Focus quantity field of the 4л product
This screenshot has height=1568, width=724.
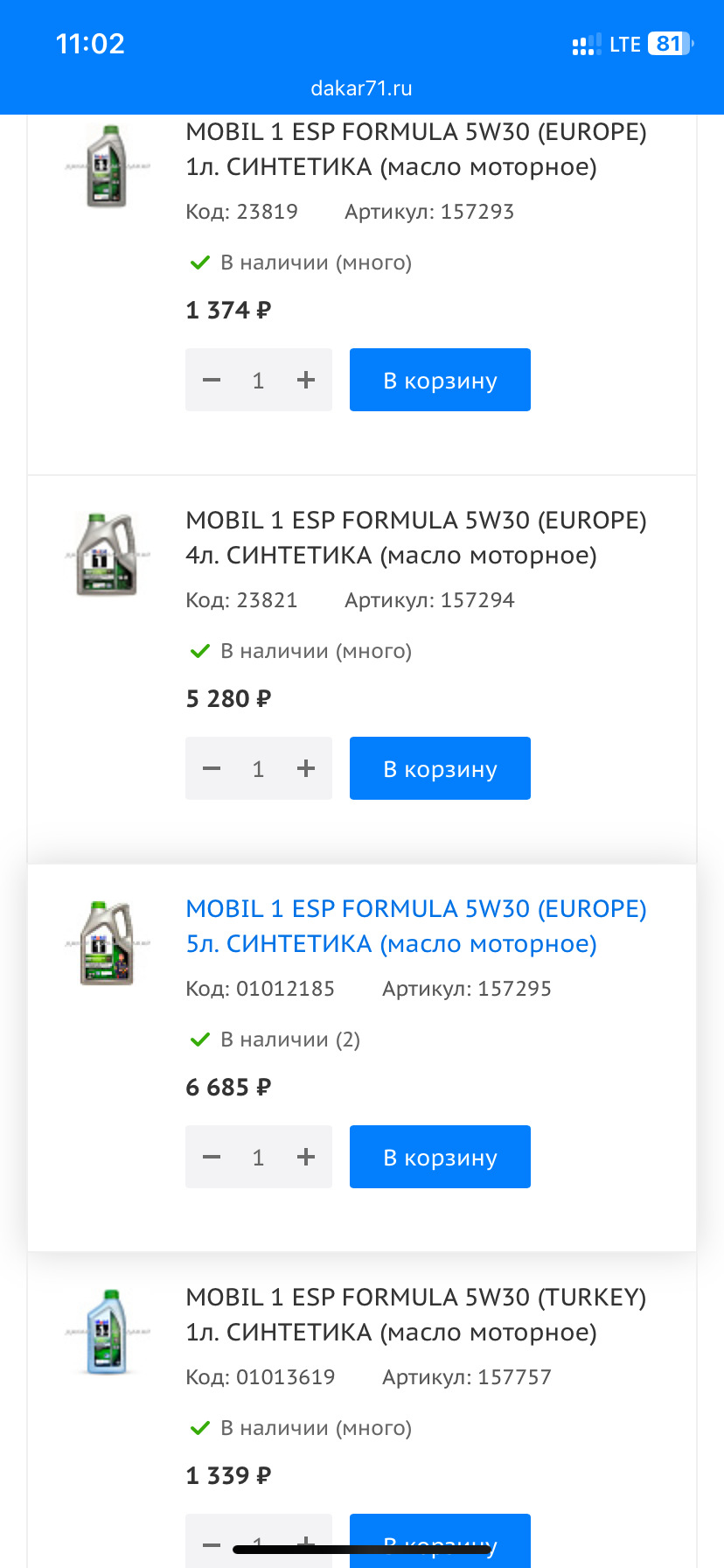[258, 768]
